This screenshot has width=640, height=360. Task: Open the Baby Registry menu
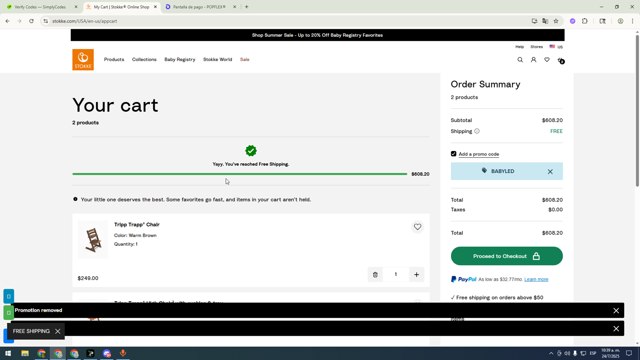[180, 60]
